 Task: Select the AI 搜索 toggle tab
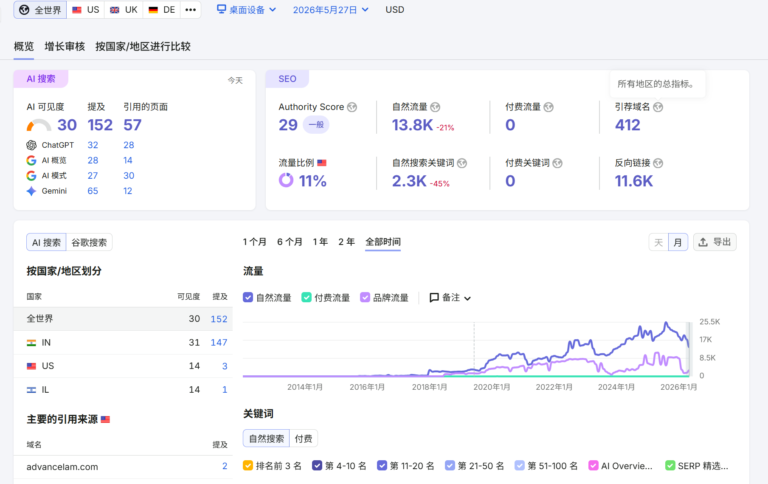(46, 242)
